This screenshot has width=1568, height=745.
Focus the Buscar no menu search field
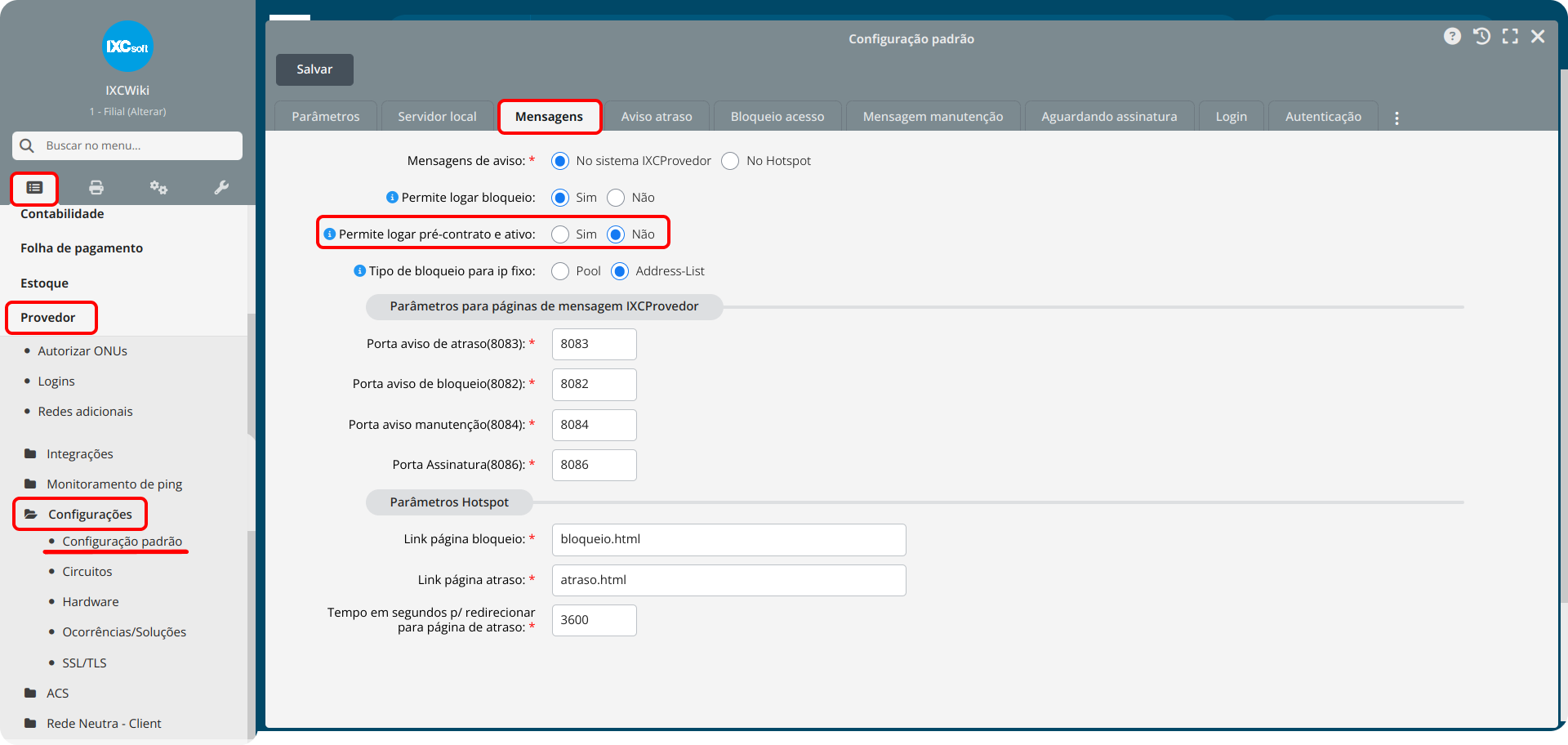[127, 145]
